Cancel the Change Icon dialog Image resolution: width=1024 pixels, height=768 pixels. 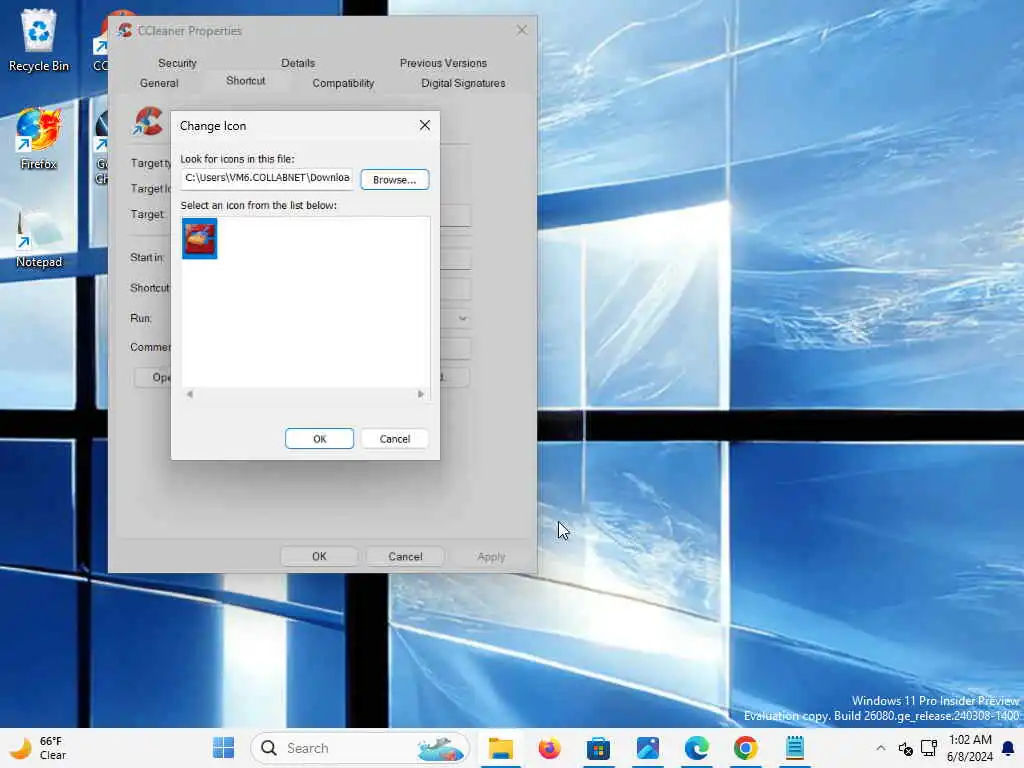[394, 439]
